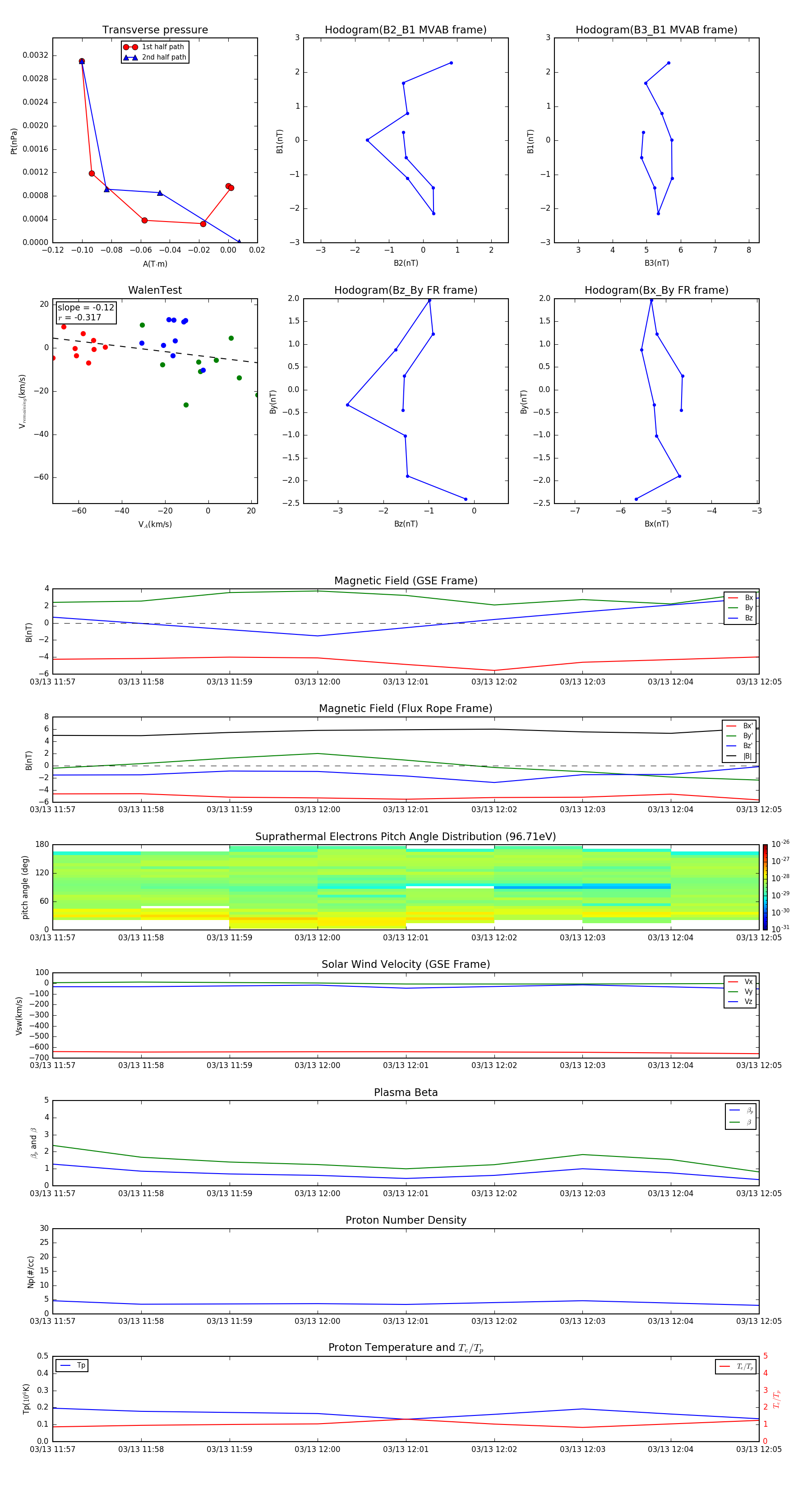Click the 'Proton Number Density' title
The height and width of the screenshot is (1489, 812).
[x=406, y=1220]
